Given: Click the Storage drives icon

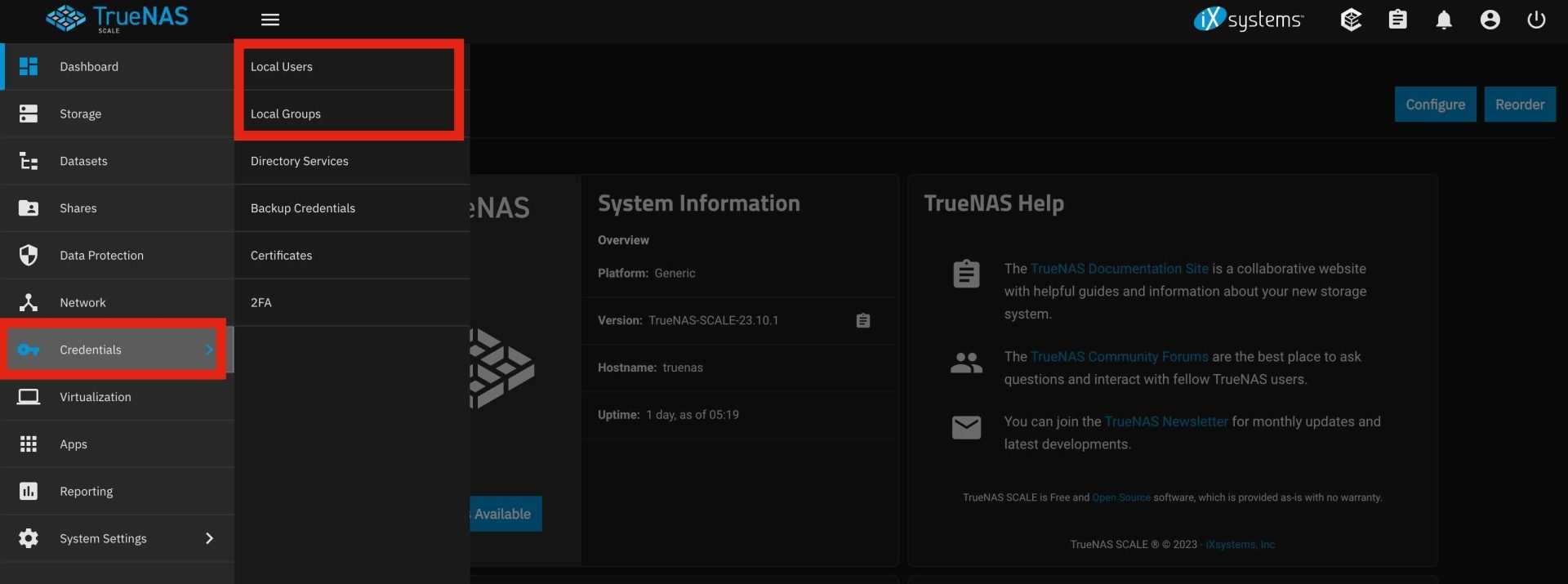Looking at the screenshot, I should (29, 114).
